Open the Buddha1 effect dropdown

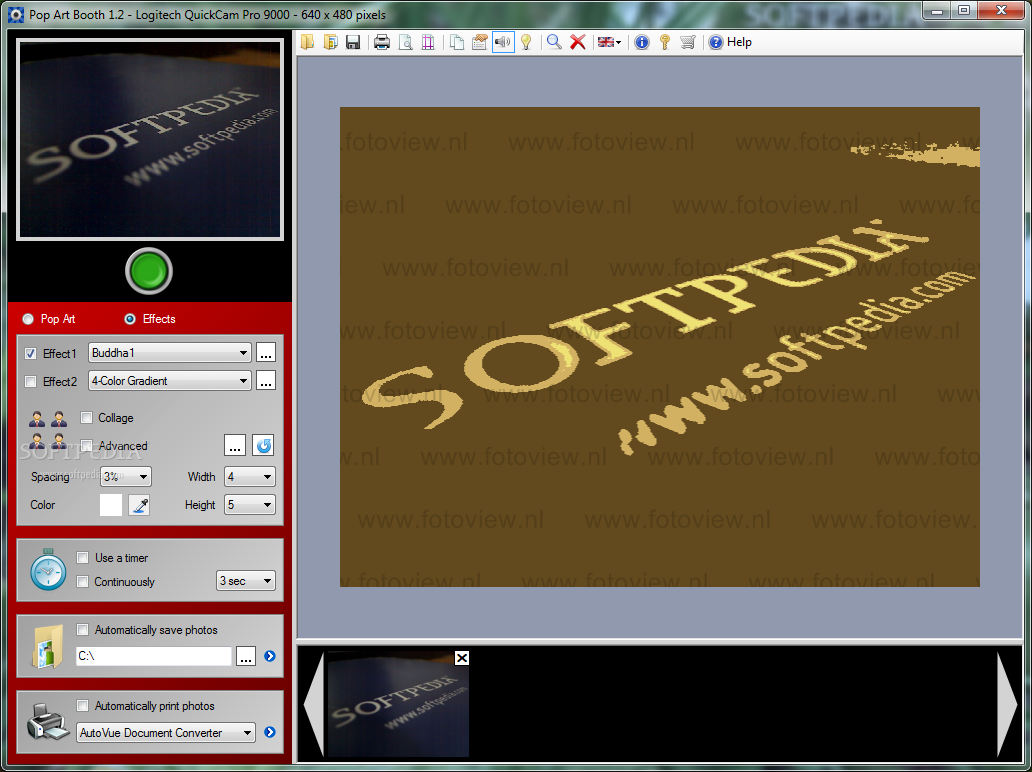coord(170,353)
